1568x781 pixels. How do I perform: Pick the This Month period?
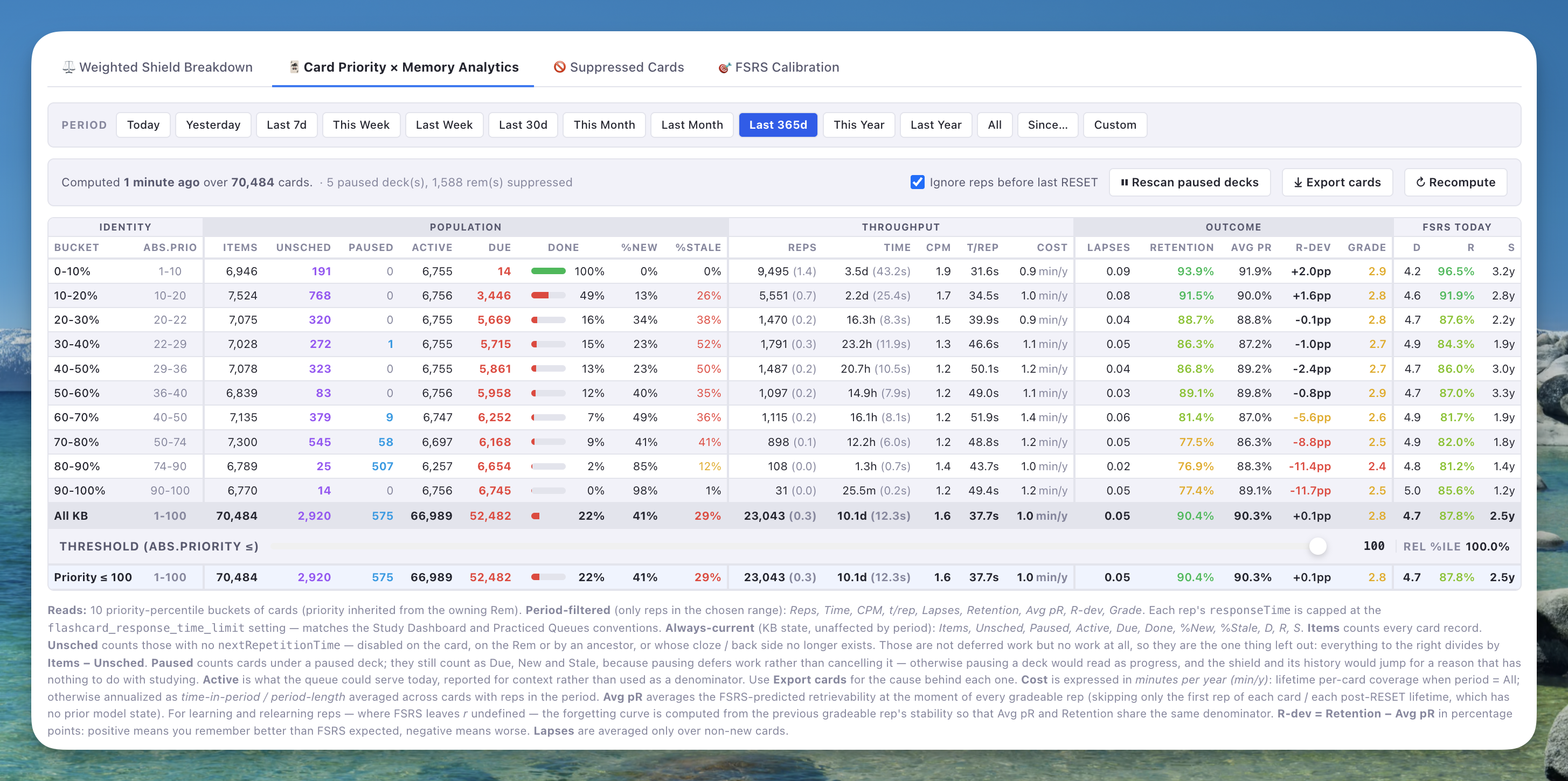click(604, 125)
